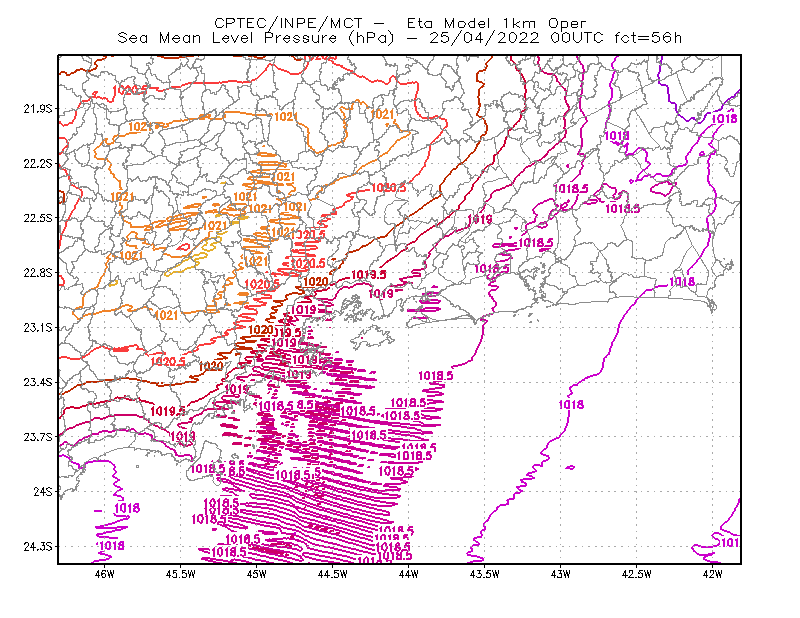
Task: Select the 46W longitude axis label
Action: (105, 574)
